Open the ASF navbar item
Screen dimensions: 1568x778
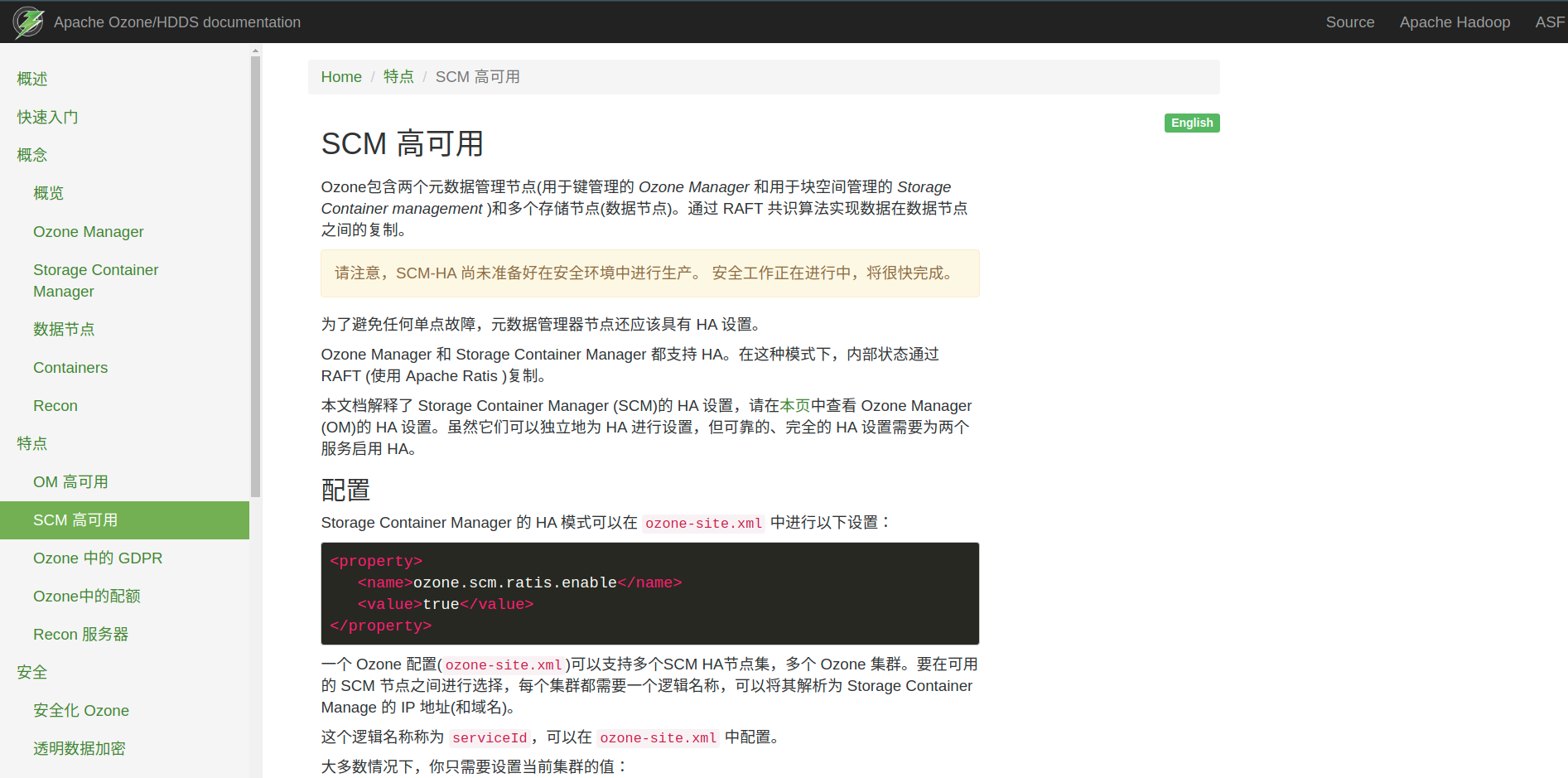1550,22
